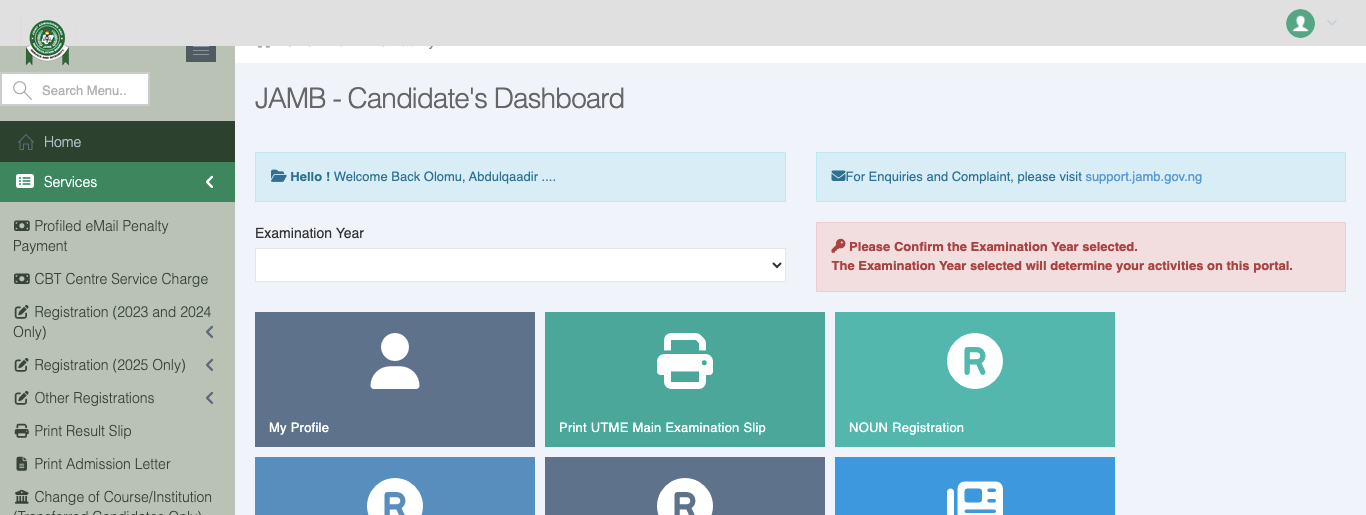Image resolution: width=1366 pixels, height=515 pixels.
Task: Collapse Services using its chevron arrow
Action: [x=210, y=182]
